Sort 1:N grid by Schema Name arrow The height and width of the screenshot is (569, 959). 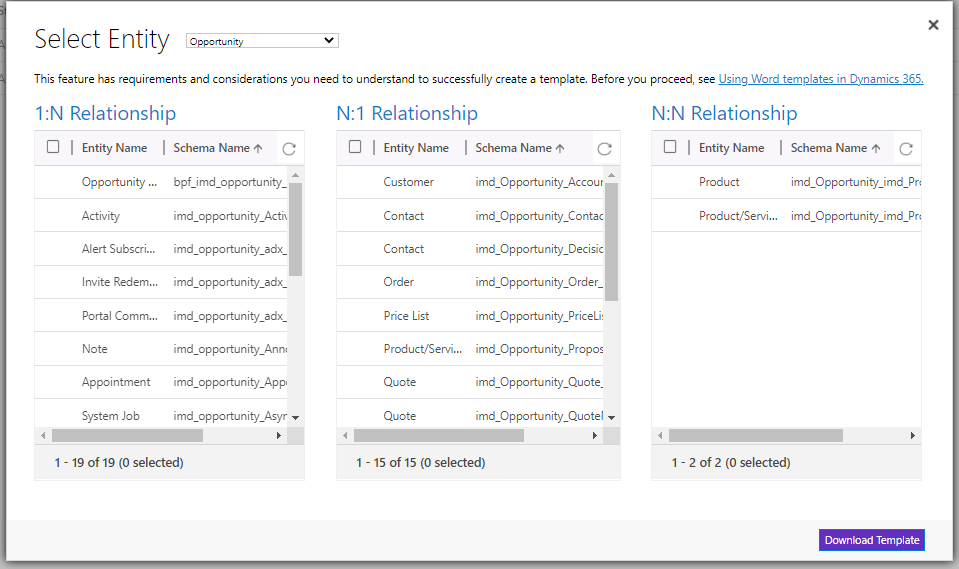pyautogui.click(x=258, y=148)
